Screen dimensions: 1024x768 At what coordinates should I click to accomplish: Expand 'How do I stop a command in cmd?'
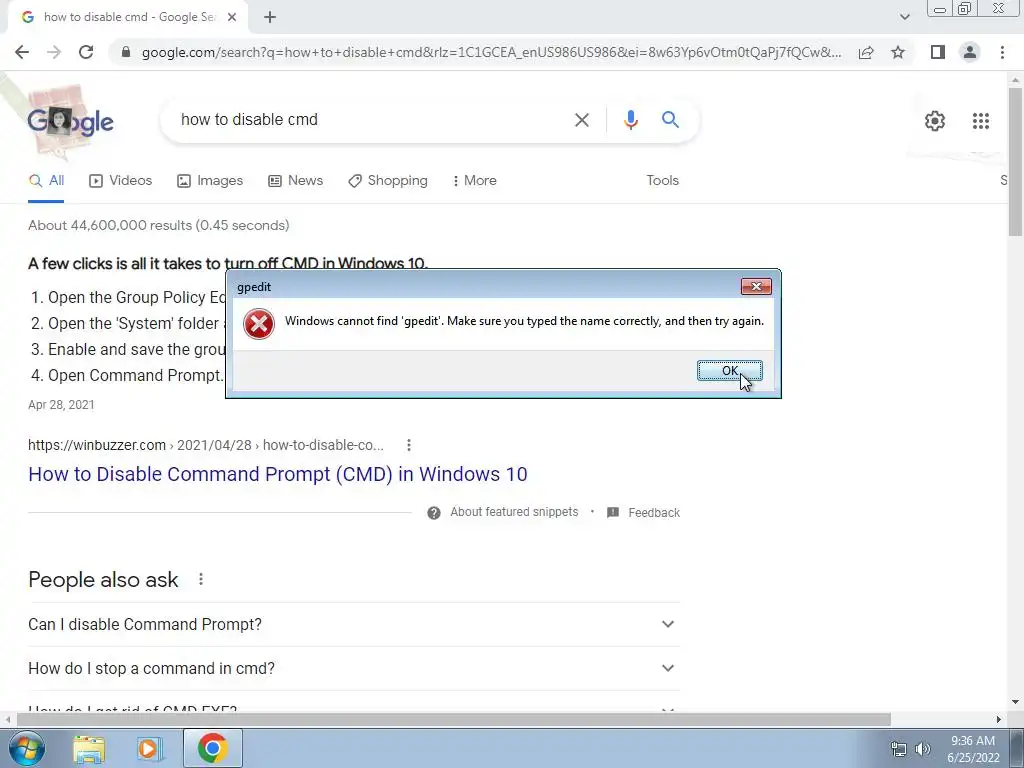(x=353, y=668)
